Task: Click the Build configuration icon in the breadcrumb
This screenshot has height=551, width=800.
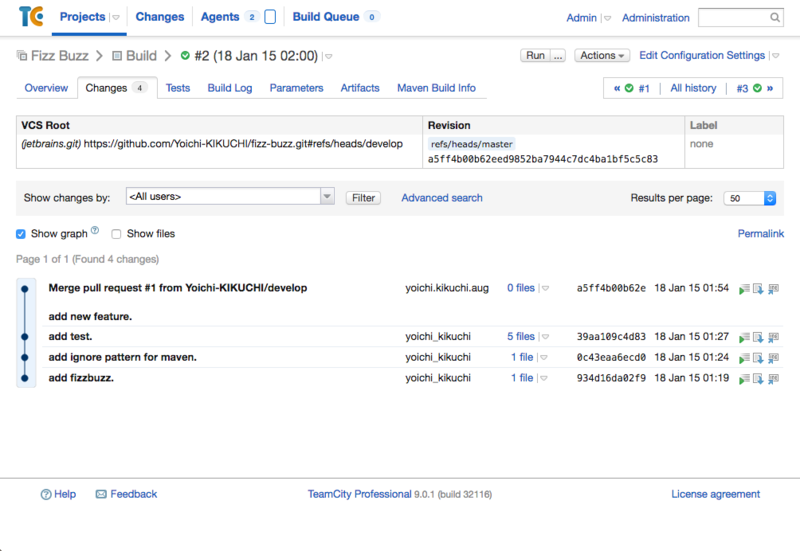Action: [117, 56]
